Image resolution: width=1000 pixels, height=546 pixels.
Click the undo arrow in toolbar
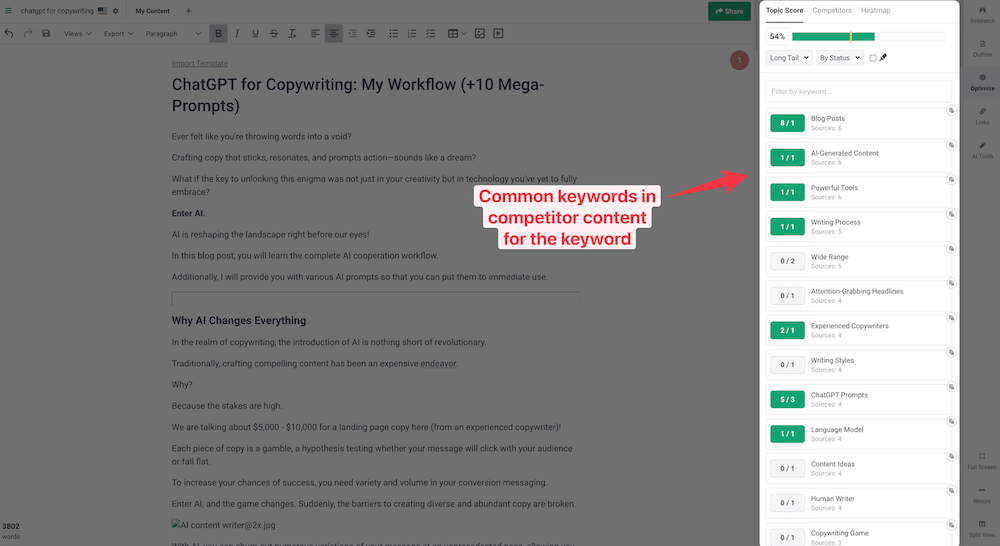click(x=9, y=33)
